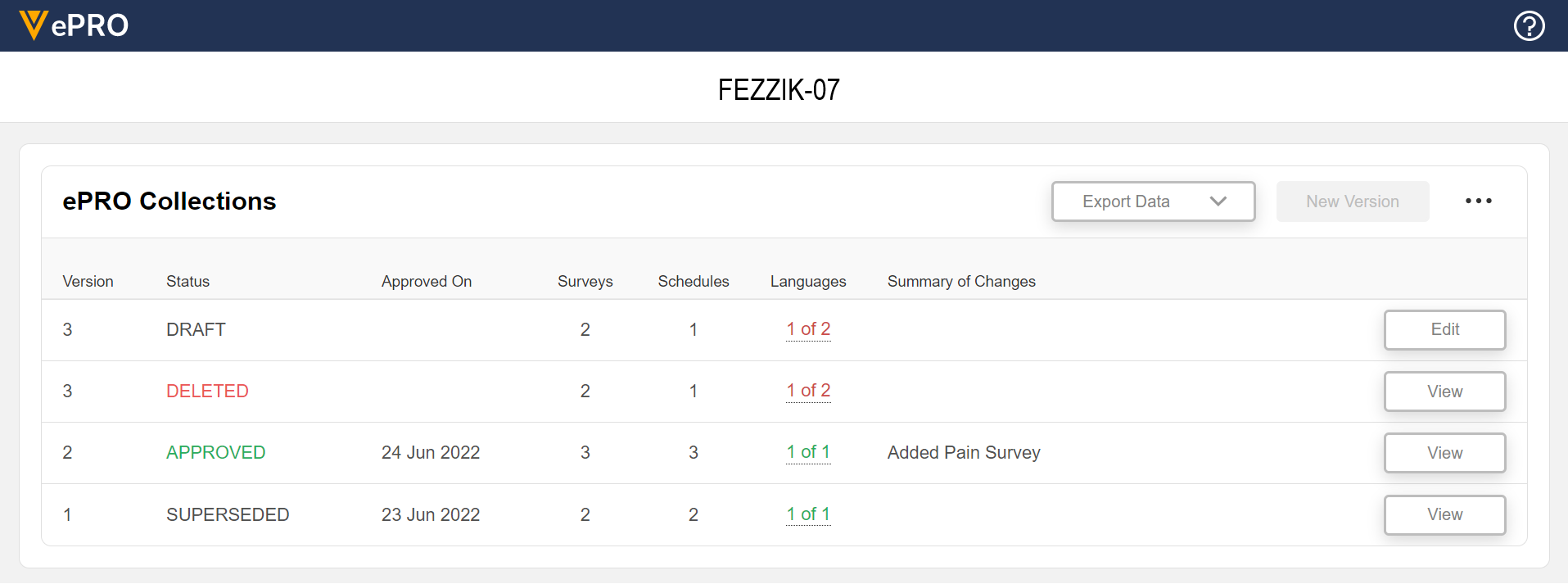
Task: Open languages link for superseded version 1
Action: point(808,514)
